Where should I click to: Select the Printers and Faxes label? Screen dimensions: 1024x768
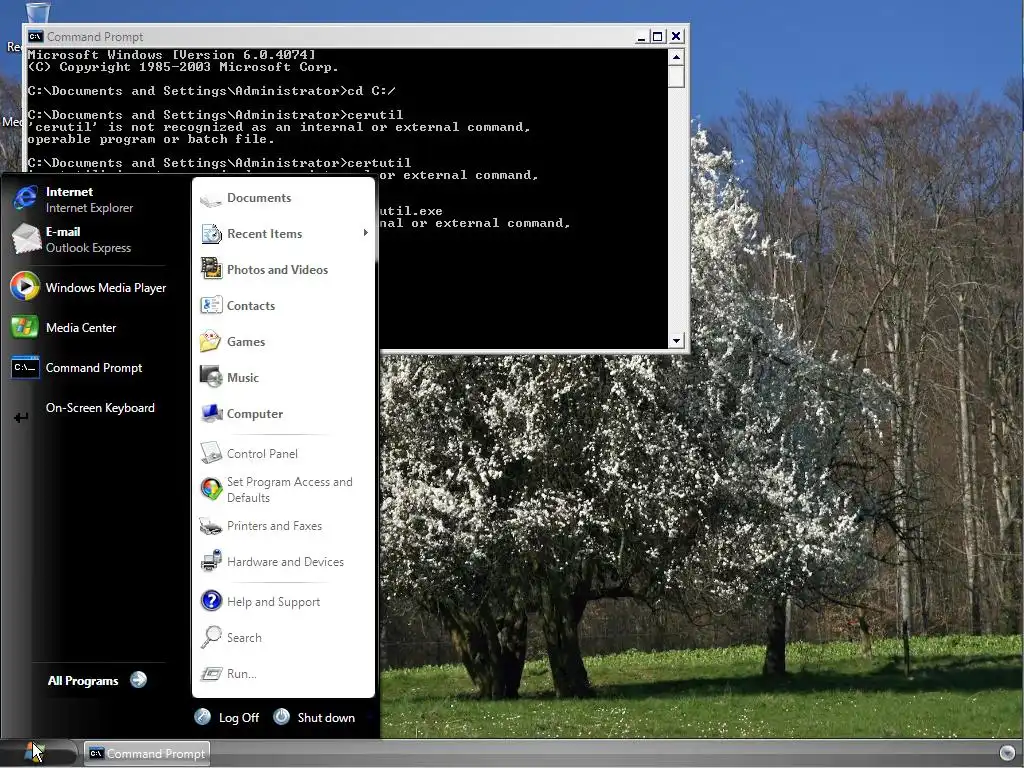[274, 526]
